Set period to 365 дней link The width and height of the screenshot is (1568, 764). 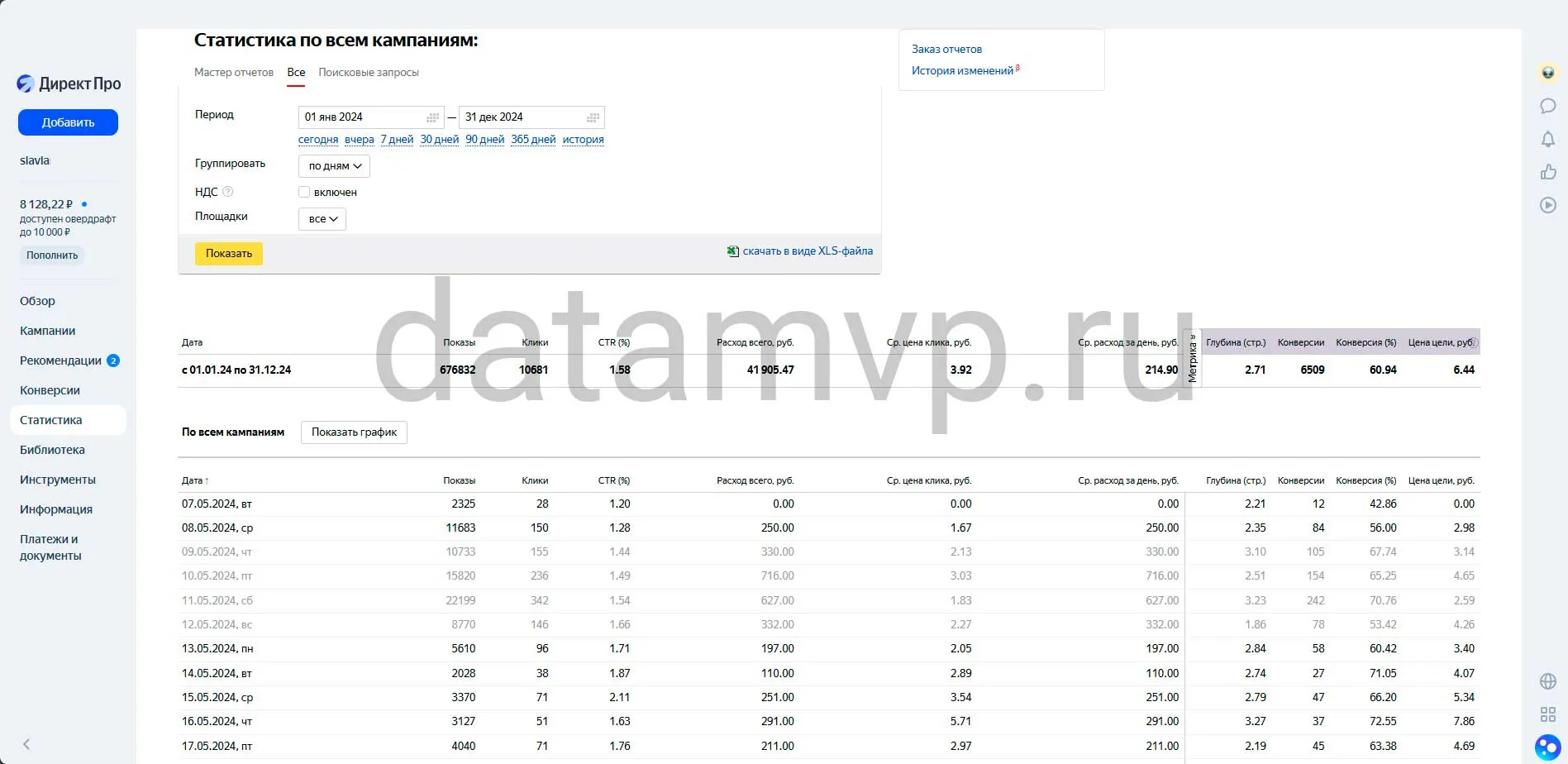[x=533, y=140]
